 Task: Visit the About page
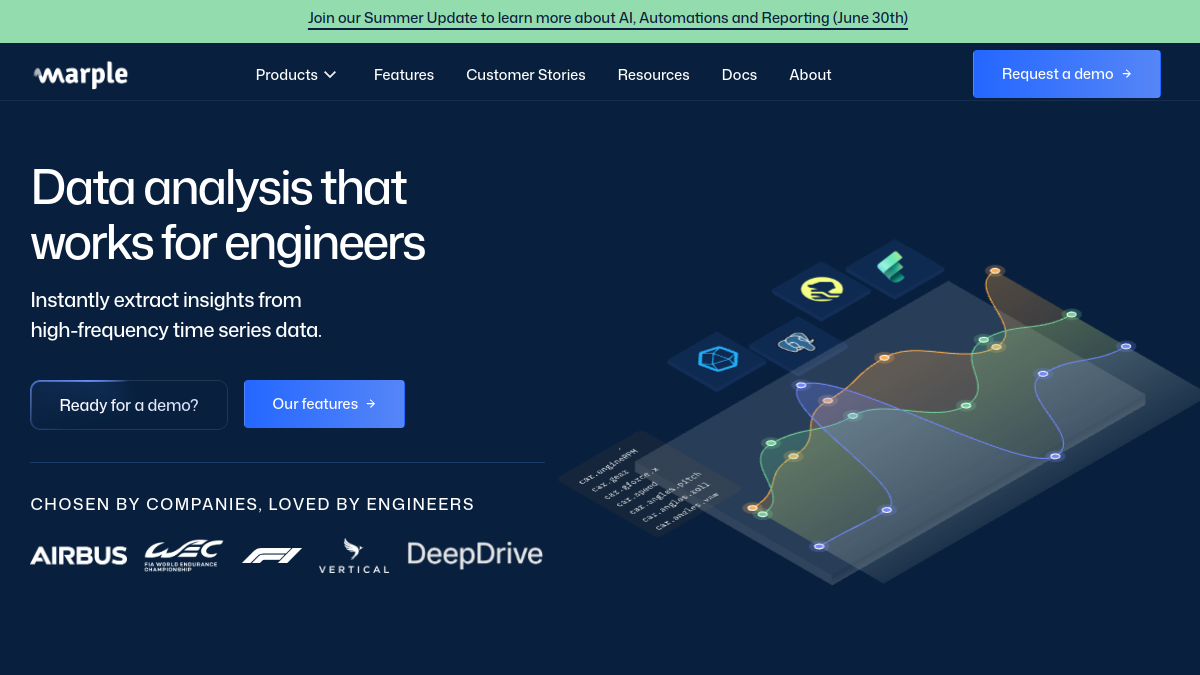point(810,75)
